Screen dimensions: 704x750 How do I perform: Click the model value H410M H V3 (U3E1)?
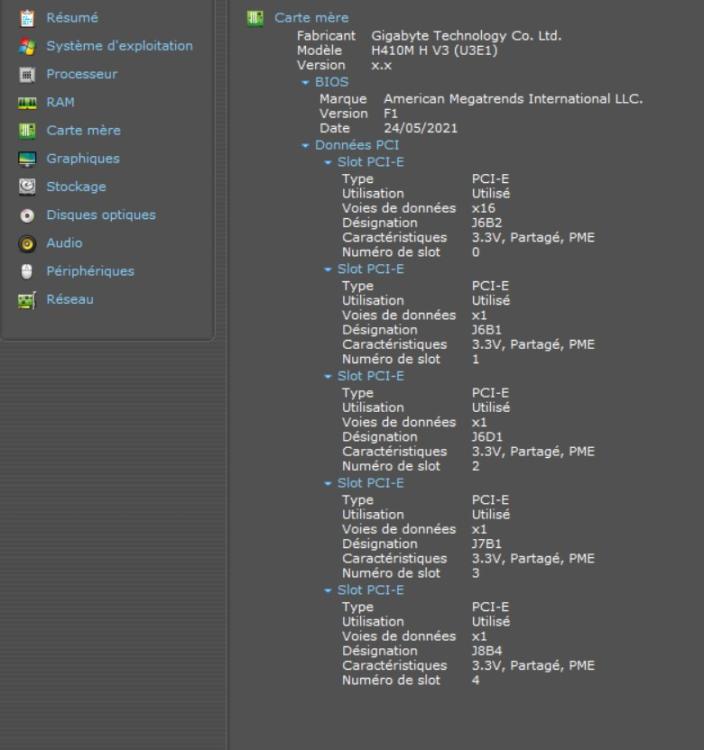pos(434,50)
